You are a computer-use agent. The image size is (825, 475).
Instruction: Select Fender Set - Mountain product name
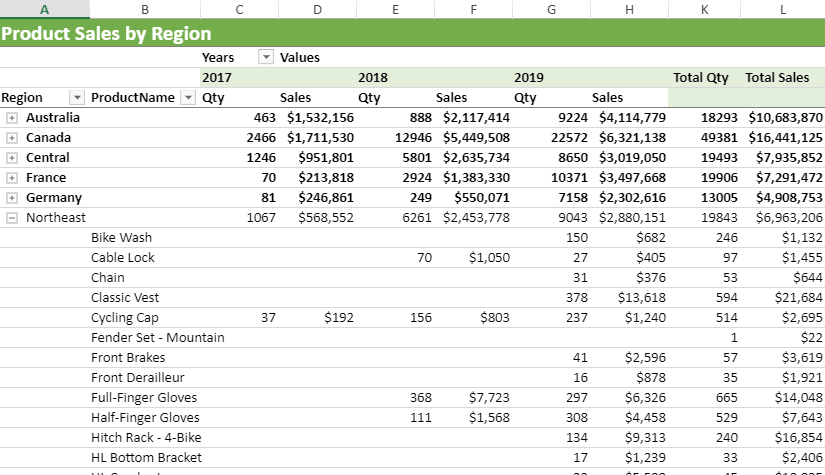(157, 337)
